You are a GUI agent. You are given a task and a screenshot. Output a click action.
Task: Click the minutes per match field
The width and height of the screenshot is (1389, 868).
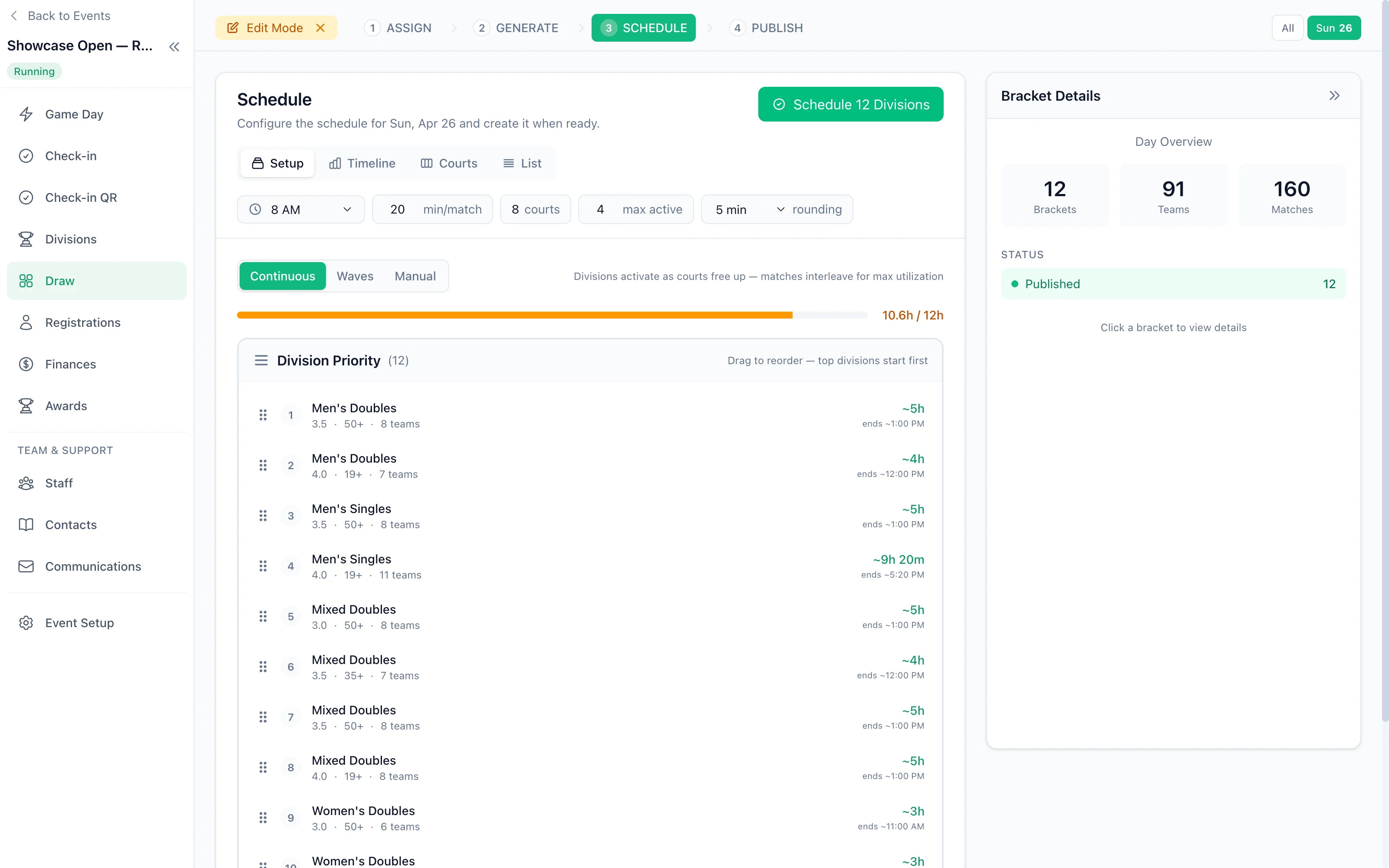tap(432, 210)
